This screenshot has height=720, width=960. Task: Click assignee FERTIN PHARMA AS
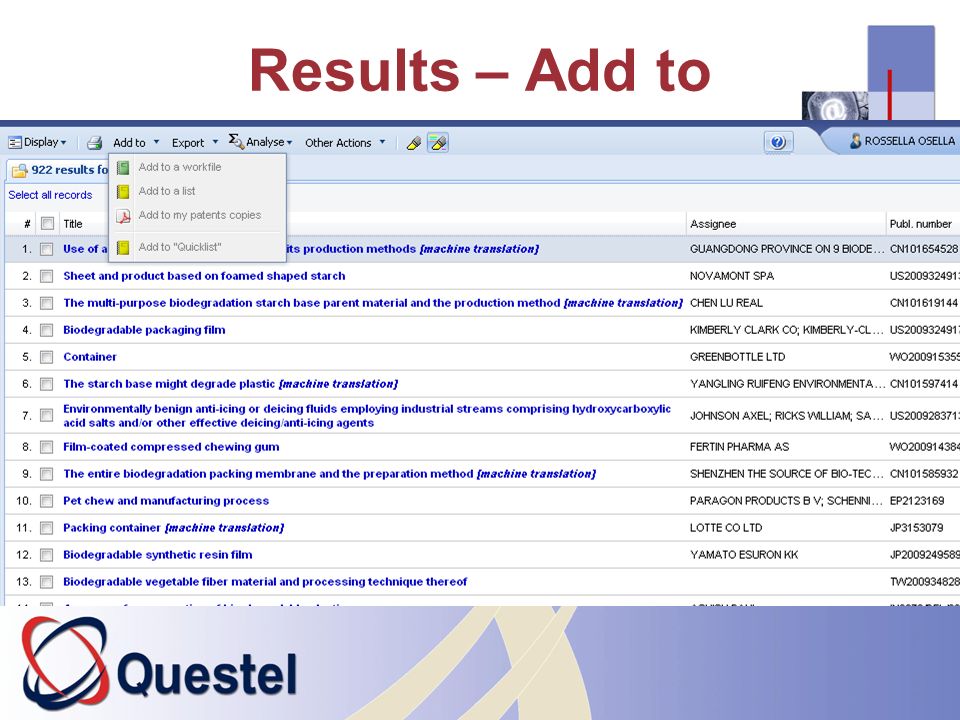click(739, 447)
